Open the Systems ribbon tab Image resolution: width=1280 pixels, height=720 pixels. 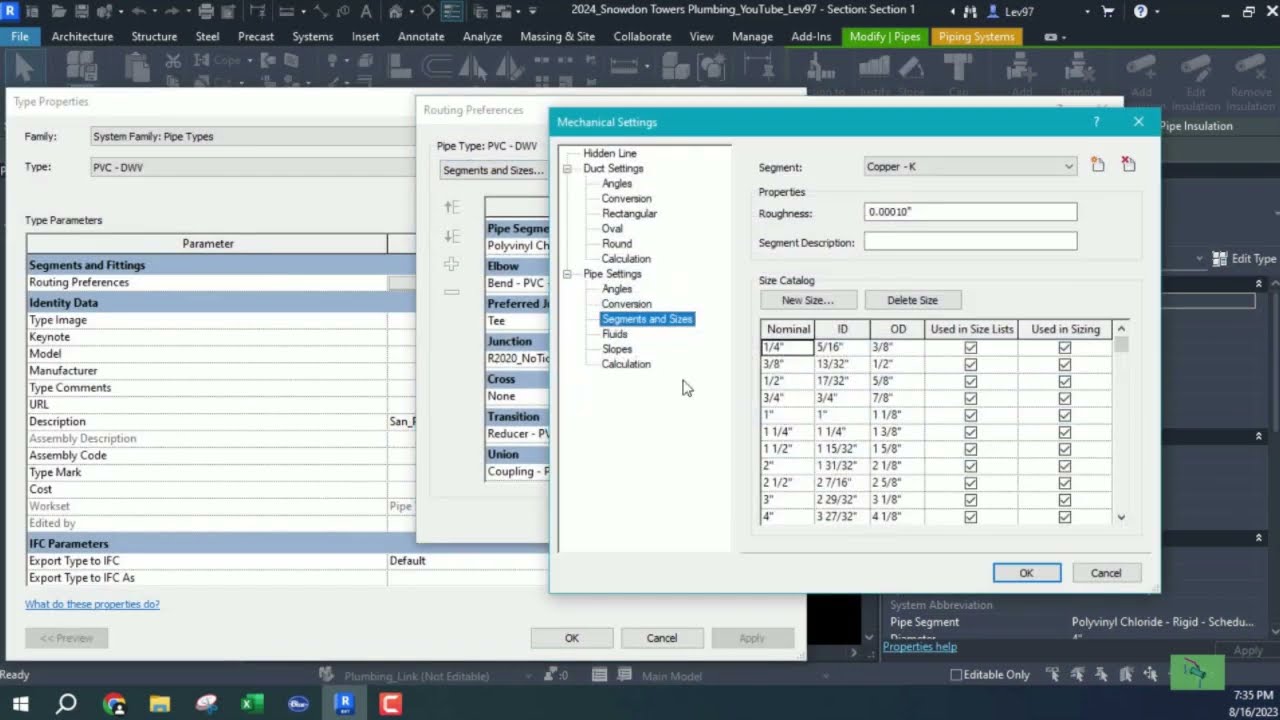click(x=313, y=36)
